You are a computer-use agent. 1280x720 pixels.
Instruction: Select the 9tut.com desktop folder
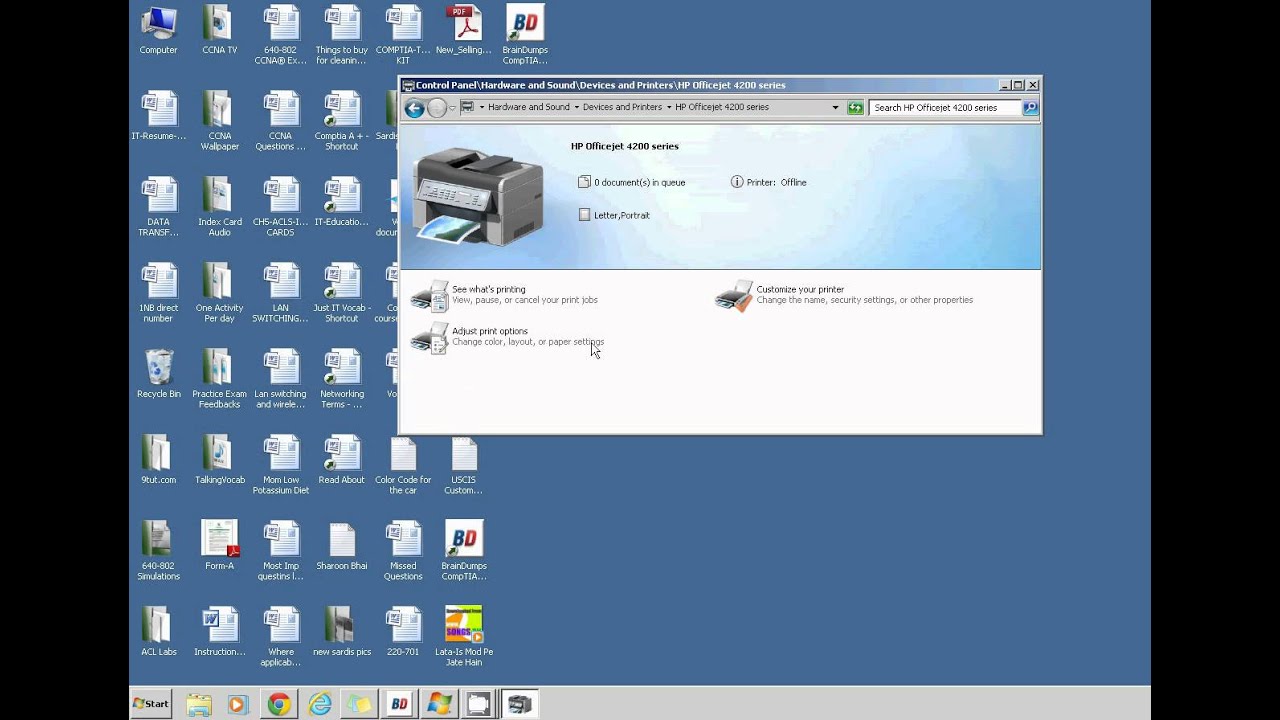tap(158, 460)
